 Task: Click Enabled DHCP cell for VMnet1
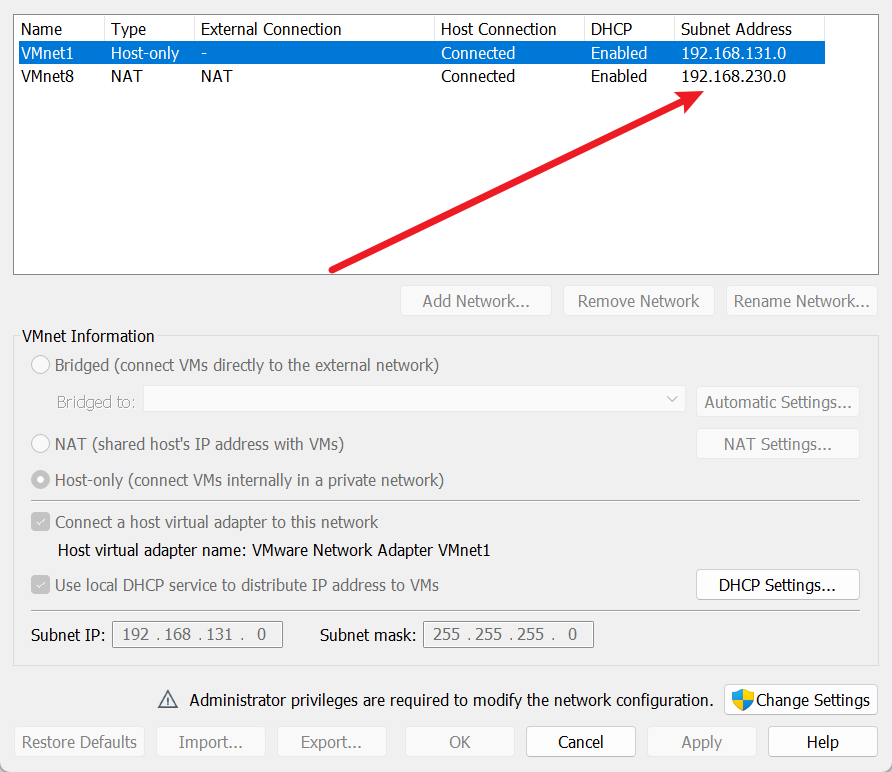tap(619, 53)
